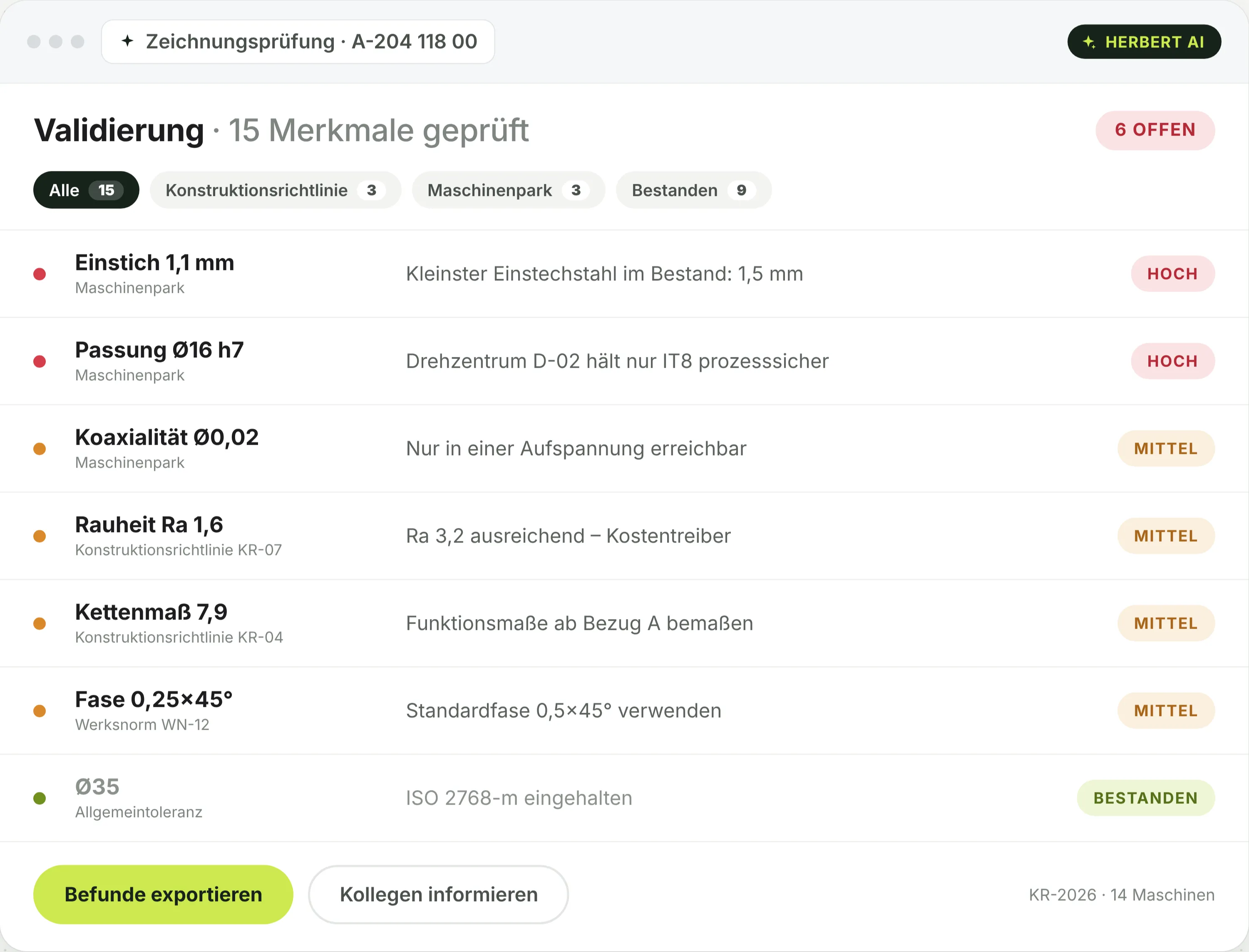Screen dimensions: 1249x952
Task: Click HOCH badge on Passung row
Action: [1172, 361]
